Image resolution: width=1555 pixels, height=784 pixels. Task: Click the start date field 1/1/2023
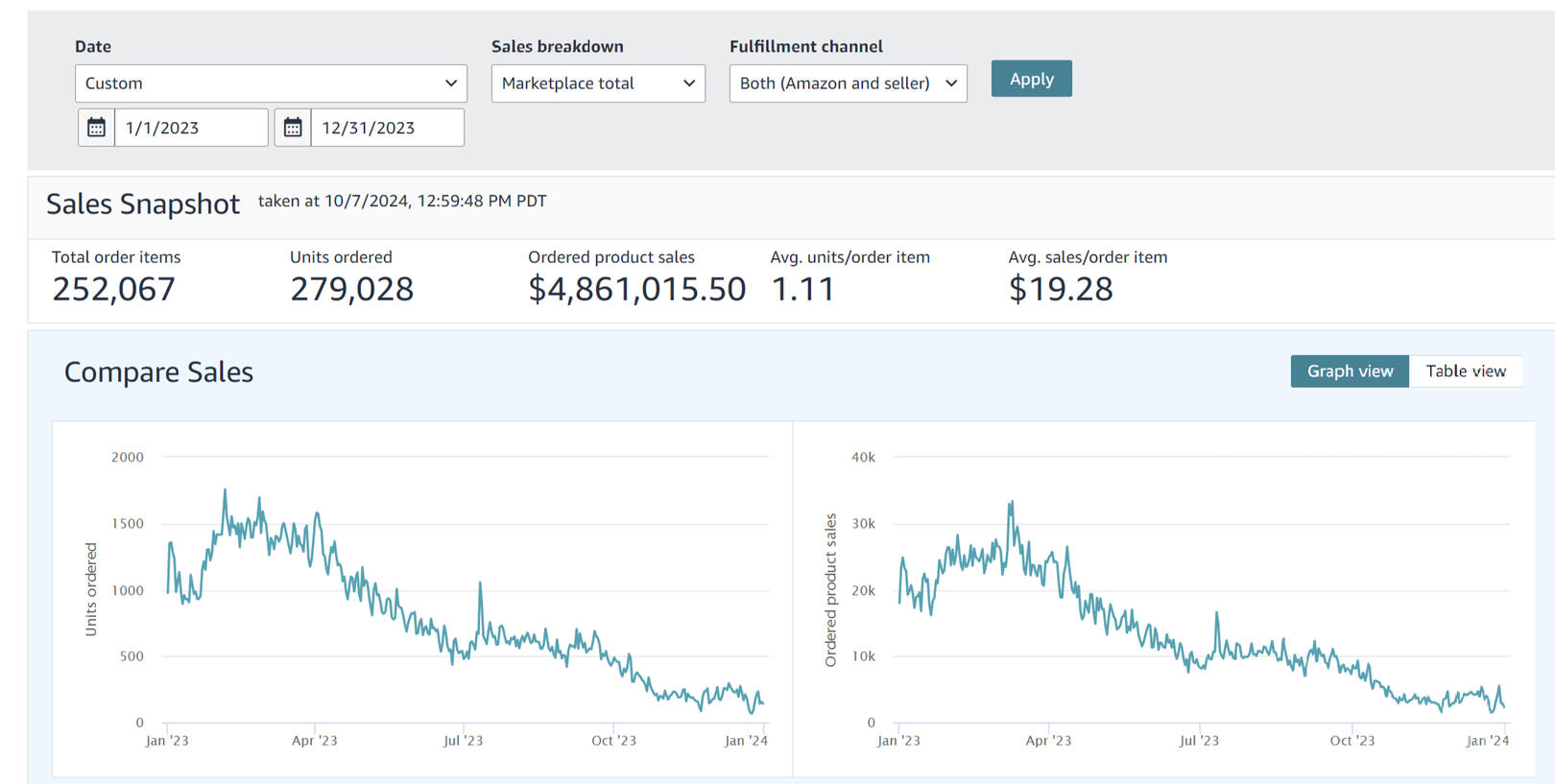(x=191, y=128)
